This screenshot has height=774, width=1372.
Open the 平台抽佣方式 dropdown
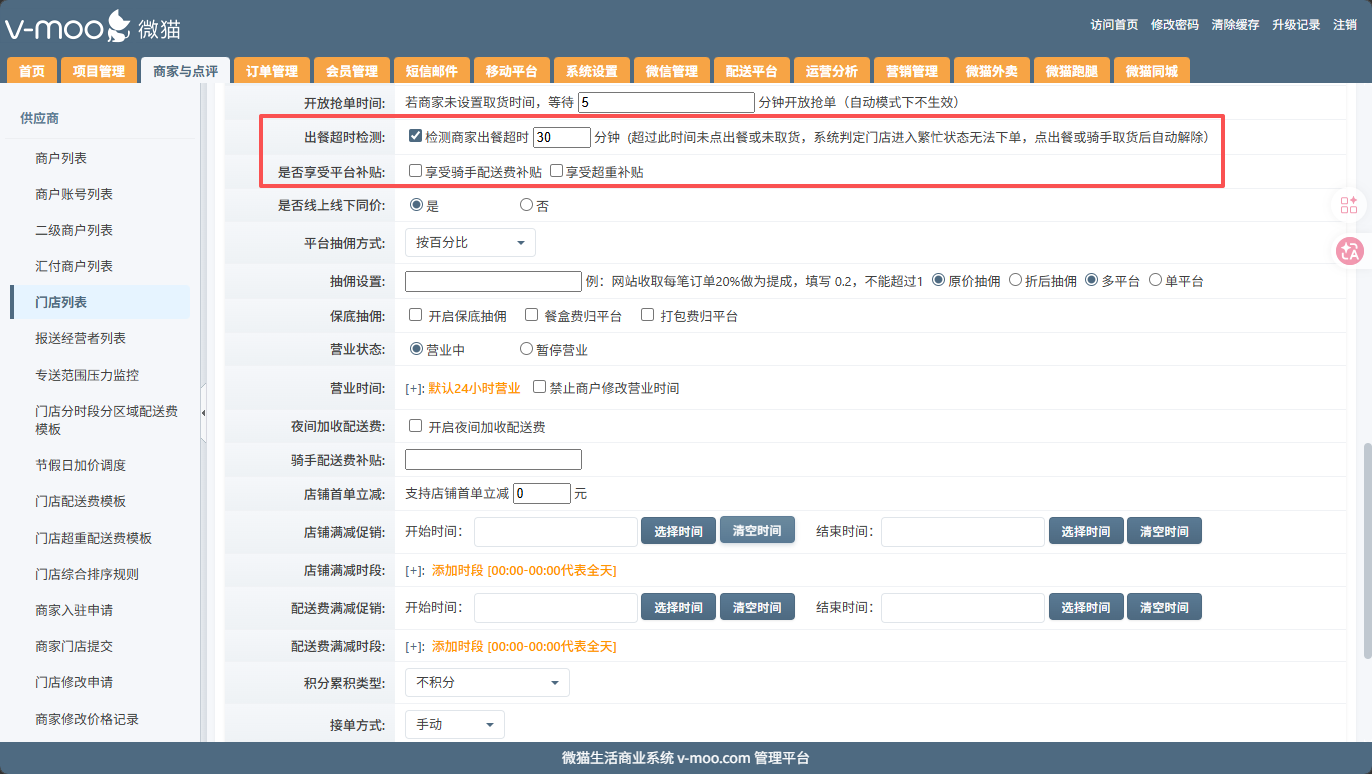click(470, 243)
